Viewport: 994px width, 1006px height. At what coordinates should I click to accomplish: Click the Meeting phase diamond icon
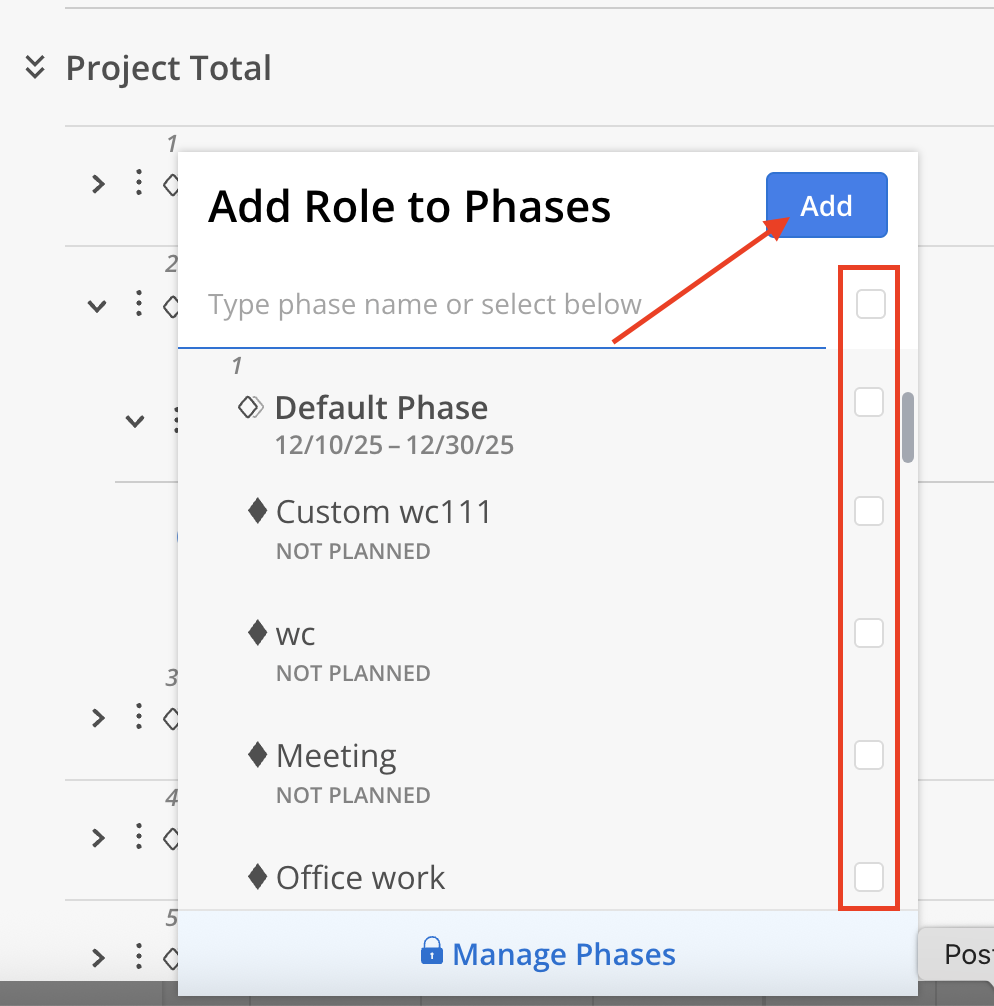(x=257, y=754)
